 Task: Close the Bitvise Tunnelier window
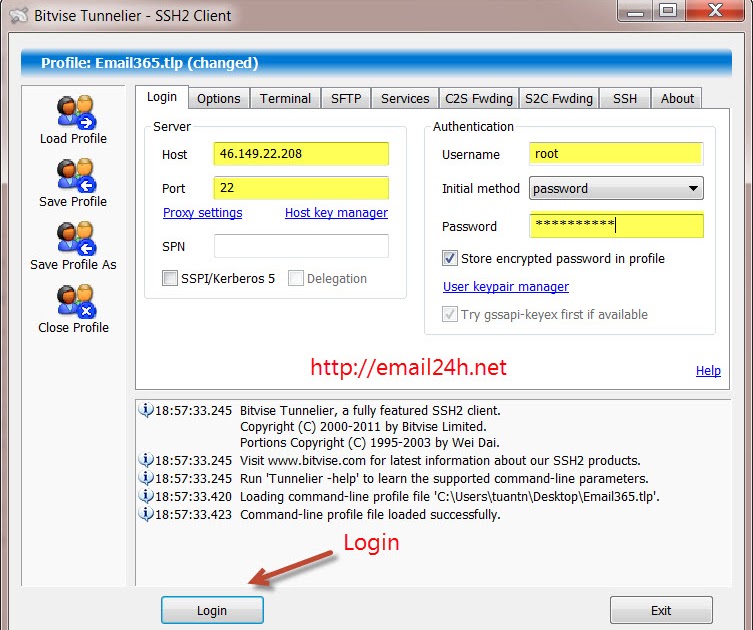pyautogui.click(x=715, y=11)
